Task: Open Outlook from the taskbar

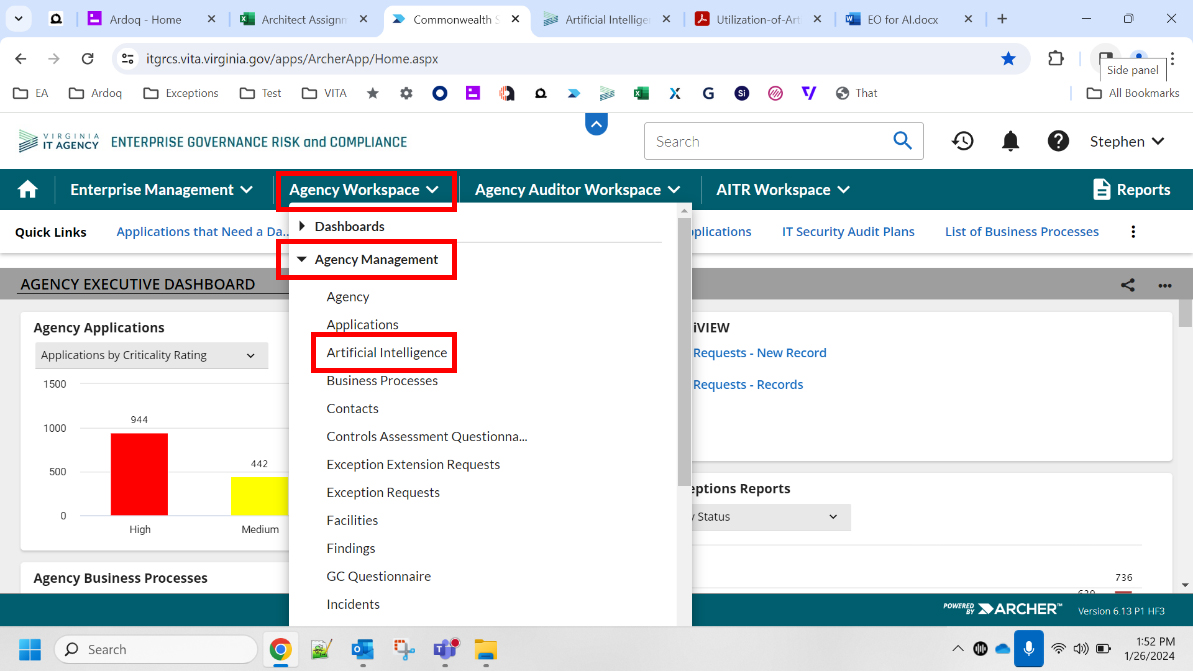Action: 362,649
